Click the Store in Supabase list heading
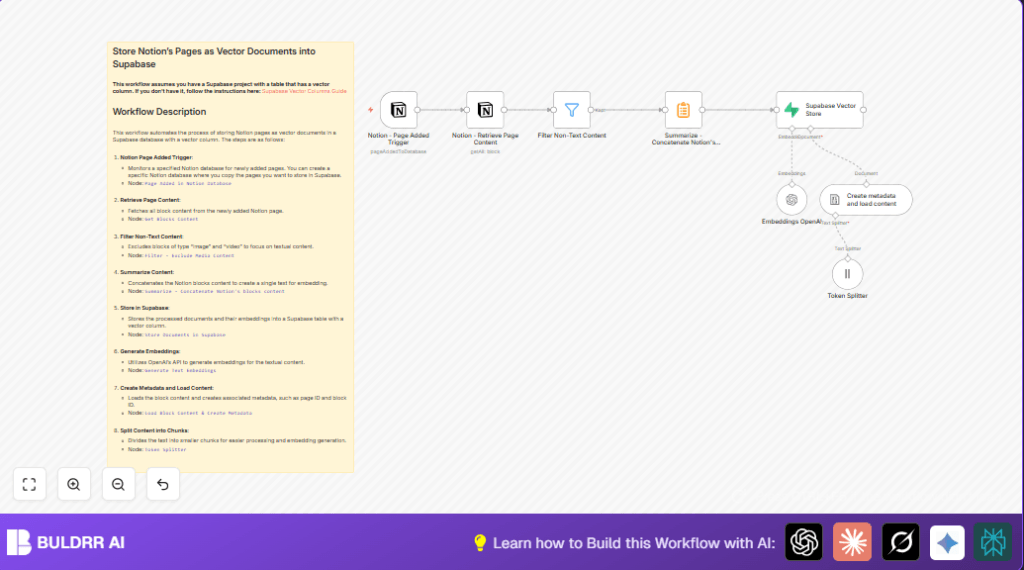Image resolution: width=1024 pixels, height=570 pixels. pyautogui.click(x=144, y=308)
